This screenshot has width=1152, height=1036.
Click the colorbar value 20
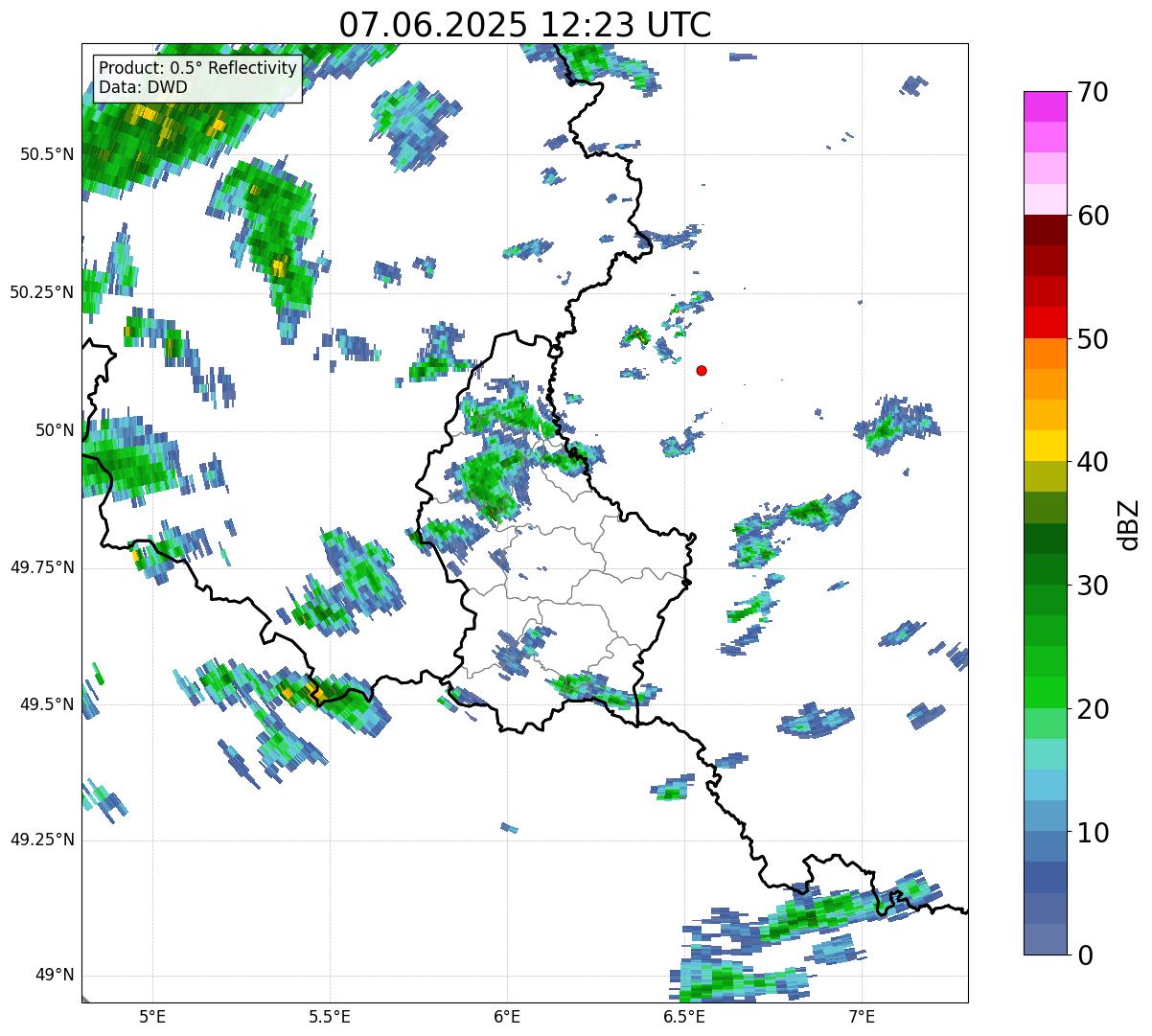tap(1093, 709)
